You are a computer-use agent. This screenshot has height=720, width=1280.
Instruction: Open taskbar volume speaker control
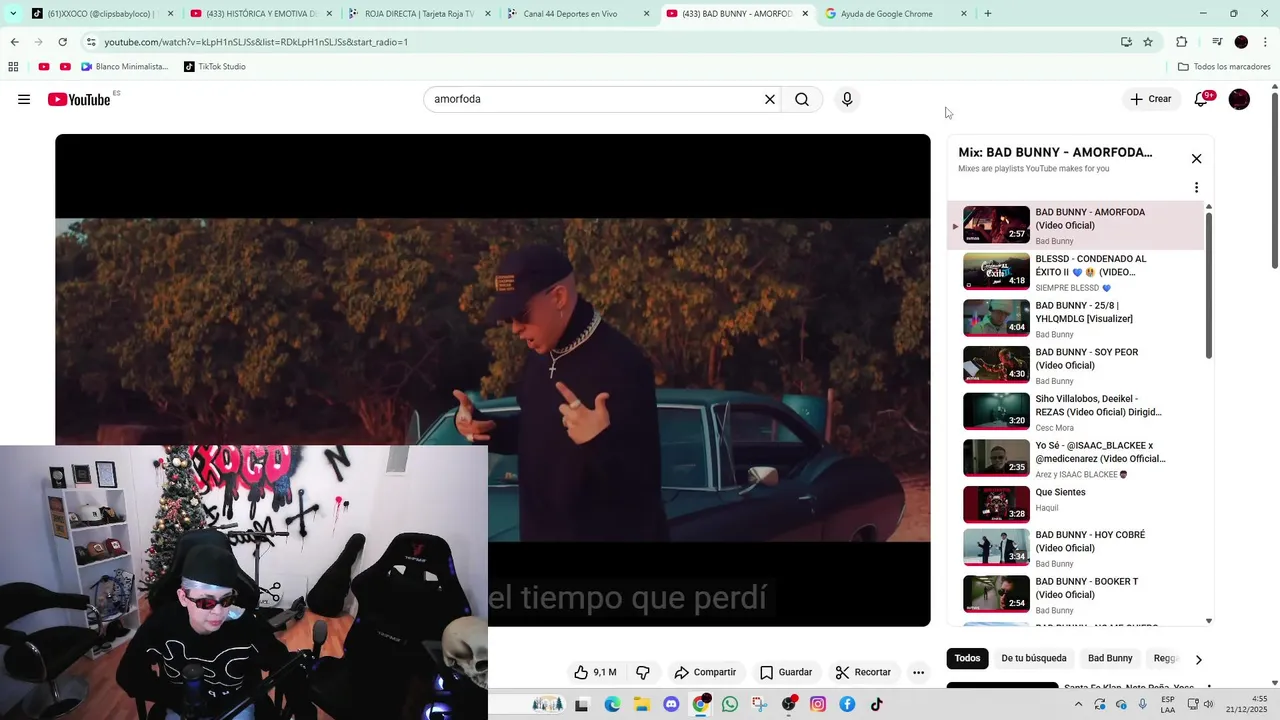1209,704
